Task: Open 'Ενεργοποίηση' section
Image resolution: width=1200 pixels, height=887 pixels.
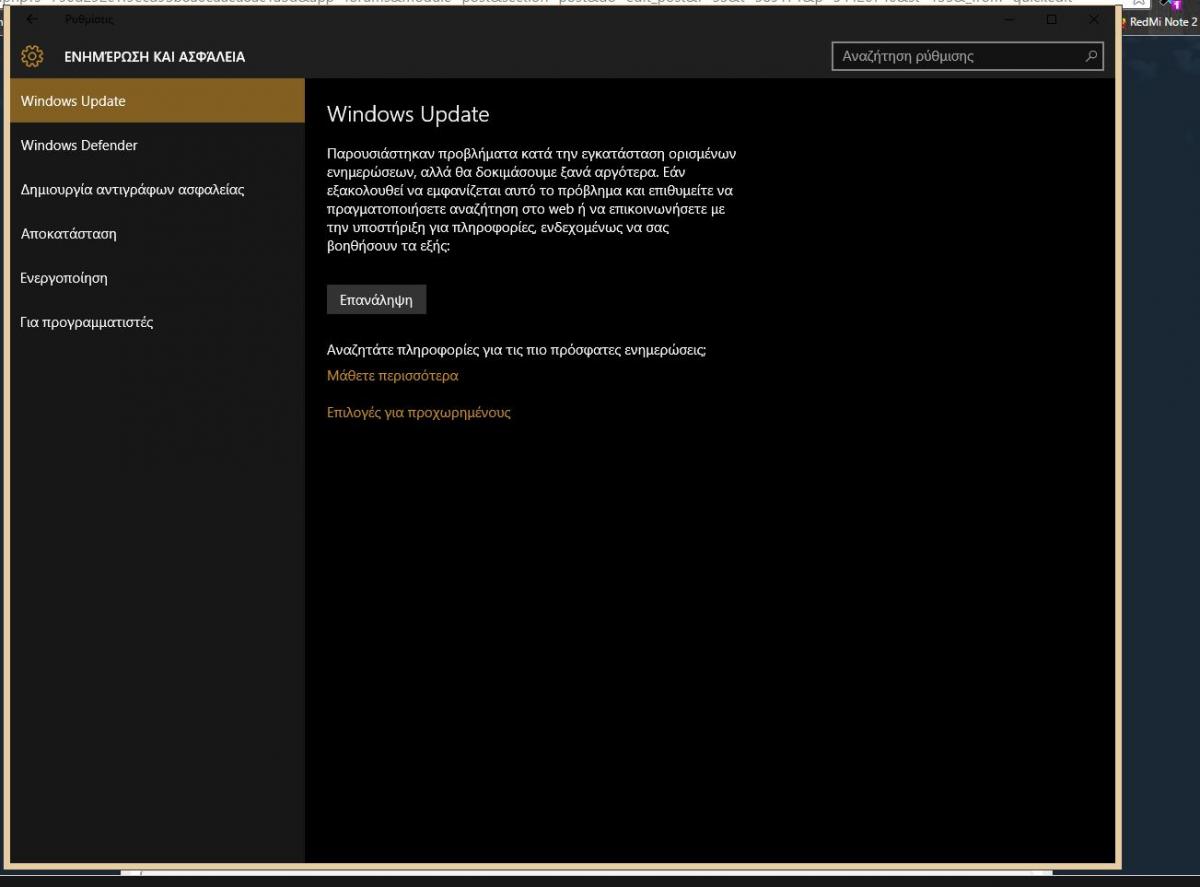Action: coord(157,278)
